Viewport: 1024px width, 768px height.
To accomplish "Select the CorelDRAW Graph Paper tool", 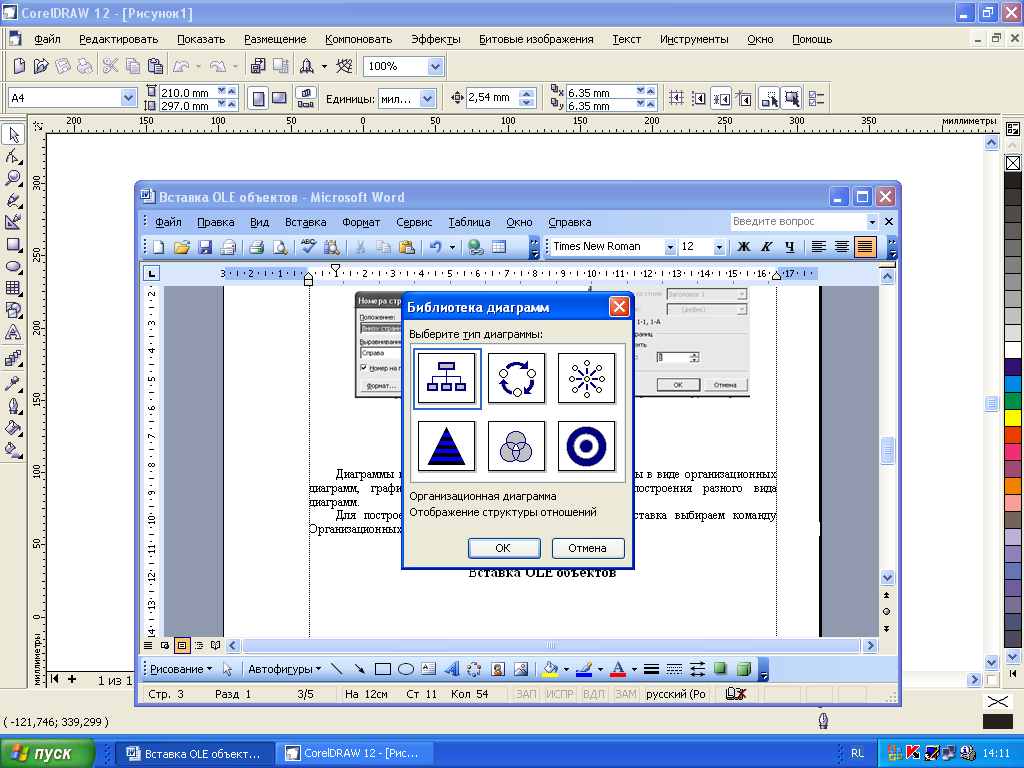I will (x=13, y=288).
